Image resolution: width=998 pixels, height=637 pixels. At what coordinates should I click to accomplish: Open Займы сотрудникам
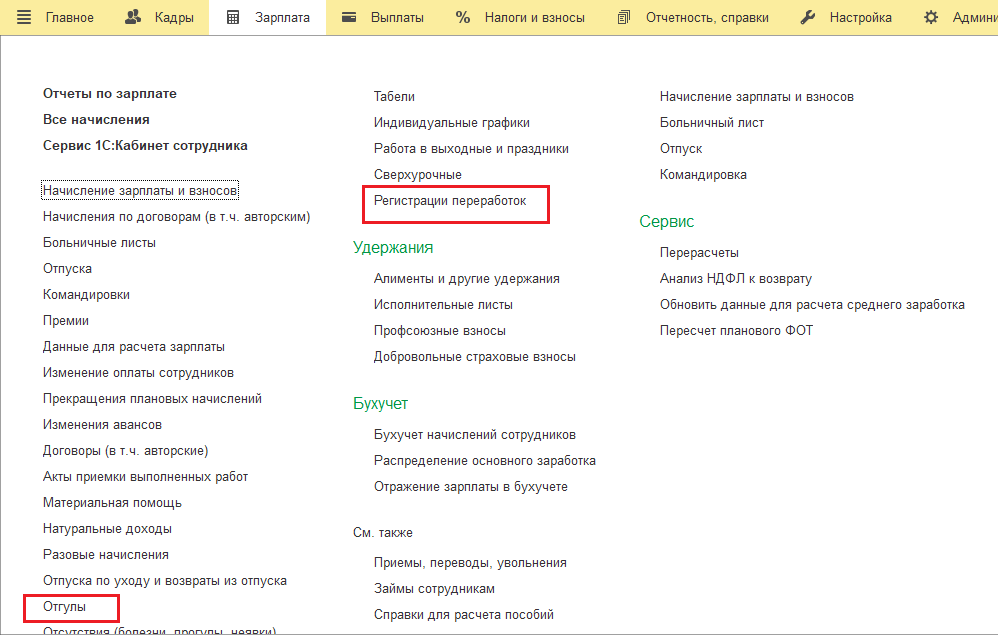434,589
